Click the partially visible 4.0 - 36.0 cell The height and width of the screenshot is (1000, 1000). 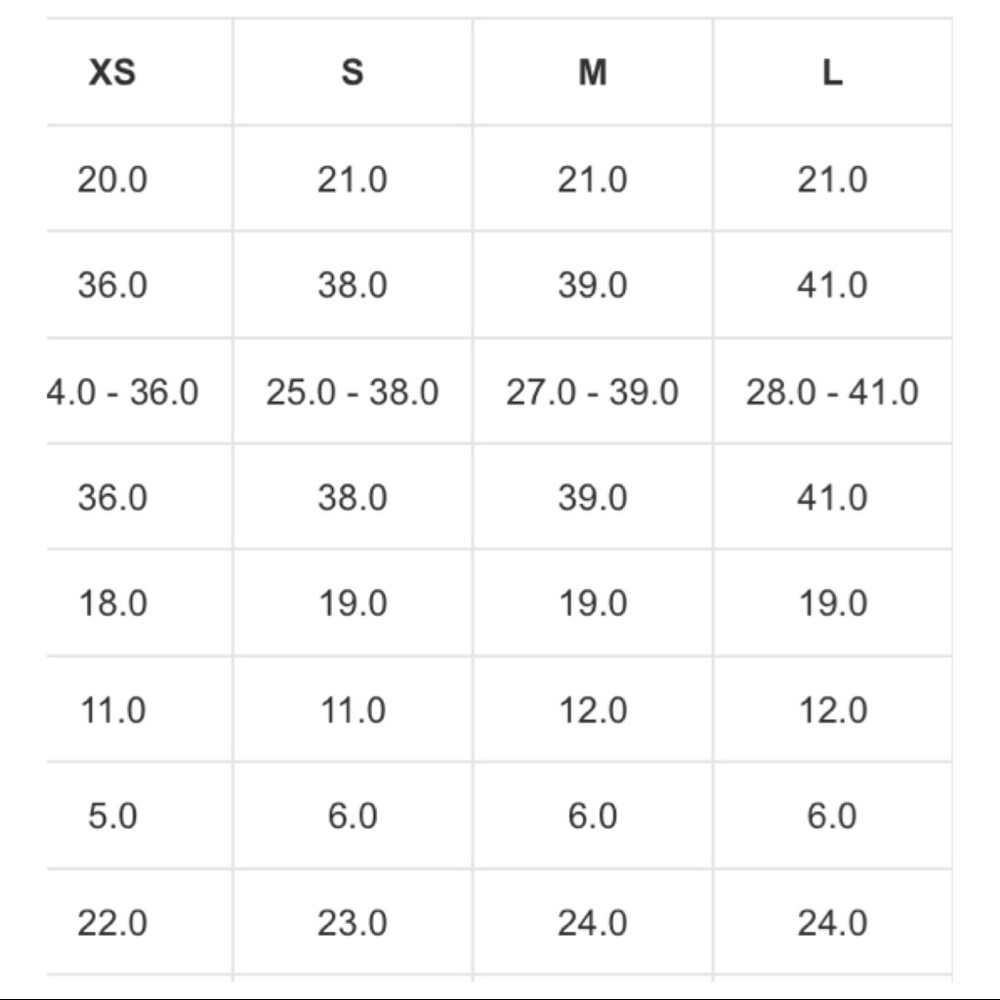pos(122,392)
